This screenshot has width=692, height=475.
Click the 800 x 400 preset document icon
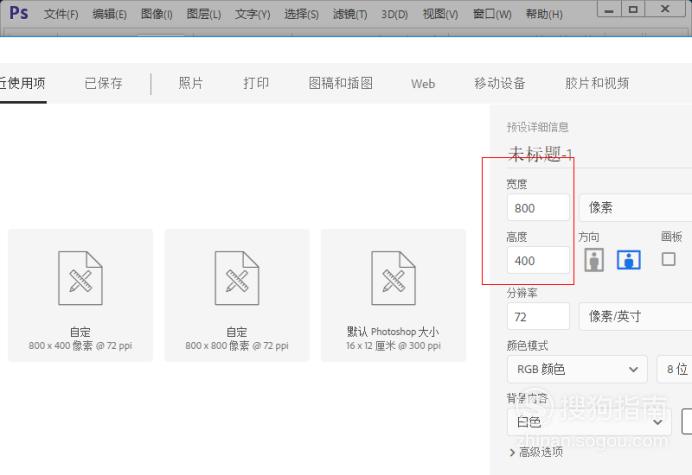click(80, 278)
